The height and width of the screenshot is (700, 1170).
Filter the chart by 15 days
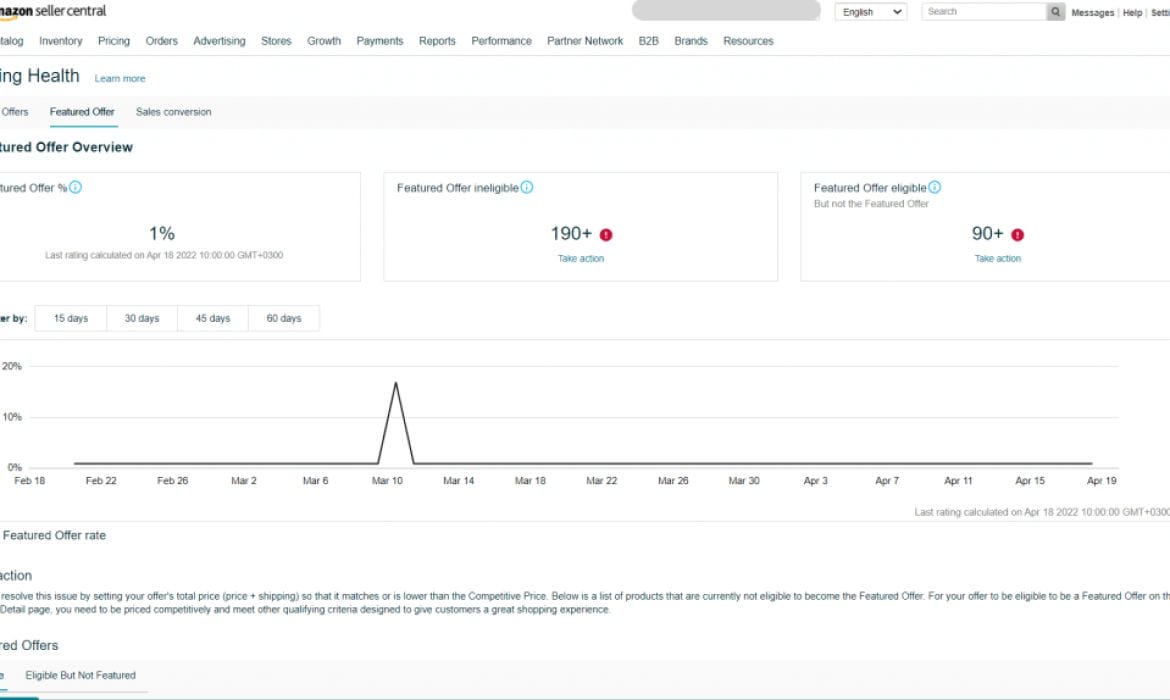(71, 318)
